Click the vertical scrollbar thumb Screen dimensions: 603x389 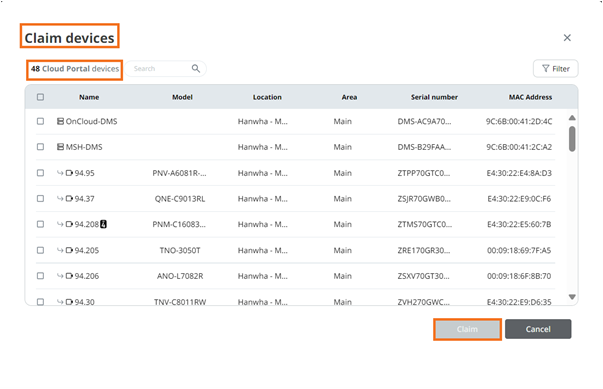[572, 139]
